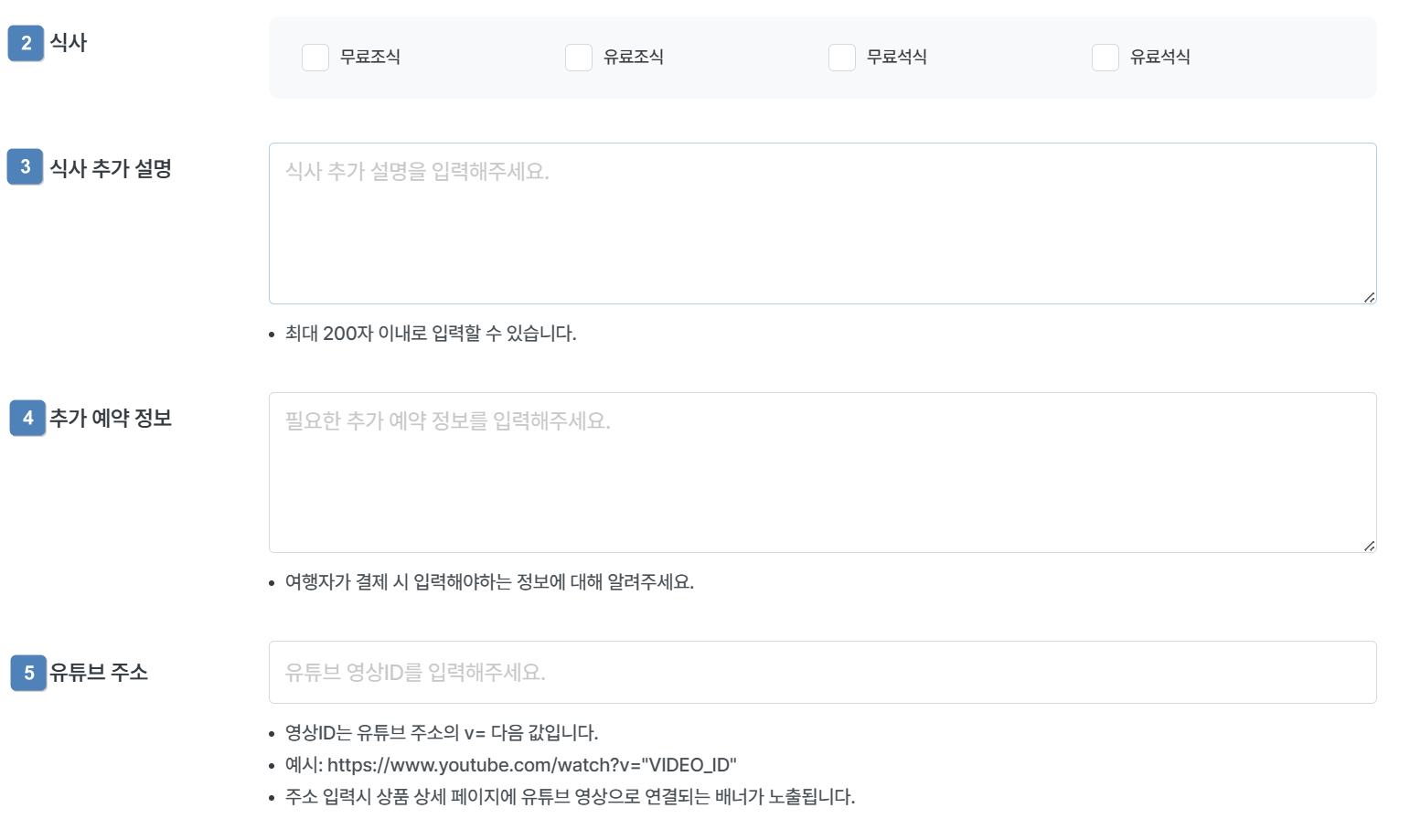
Task: Click the 추가 예약 정보 section label
Action: click(x=111, y=418)
